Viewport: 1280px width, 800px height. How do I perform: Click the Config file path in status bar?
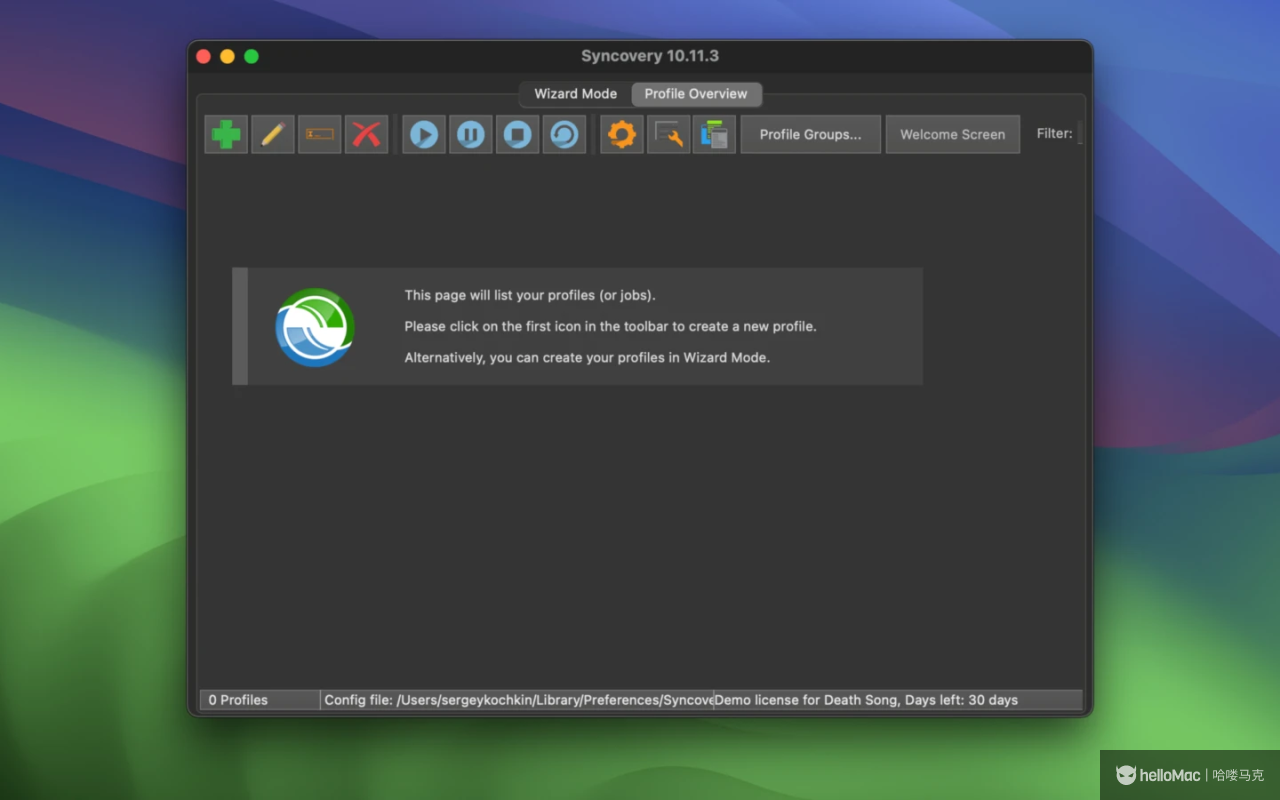518,700
